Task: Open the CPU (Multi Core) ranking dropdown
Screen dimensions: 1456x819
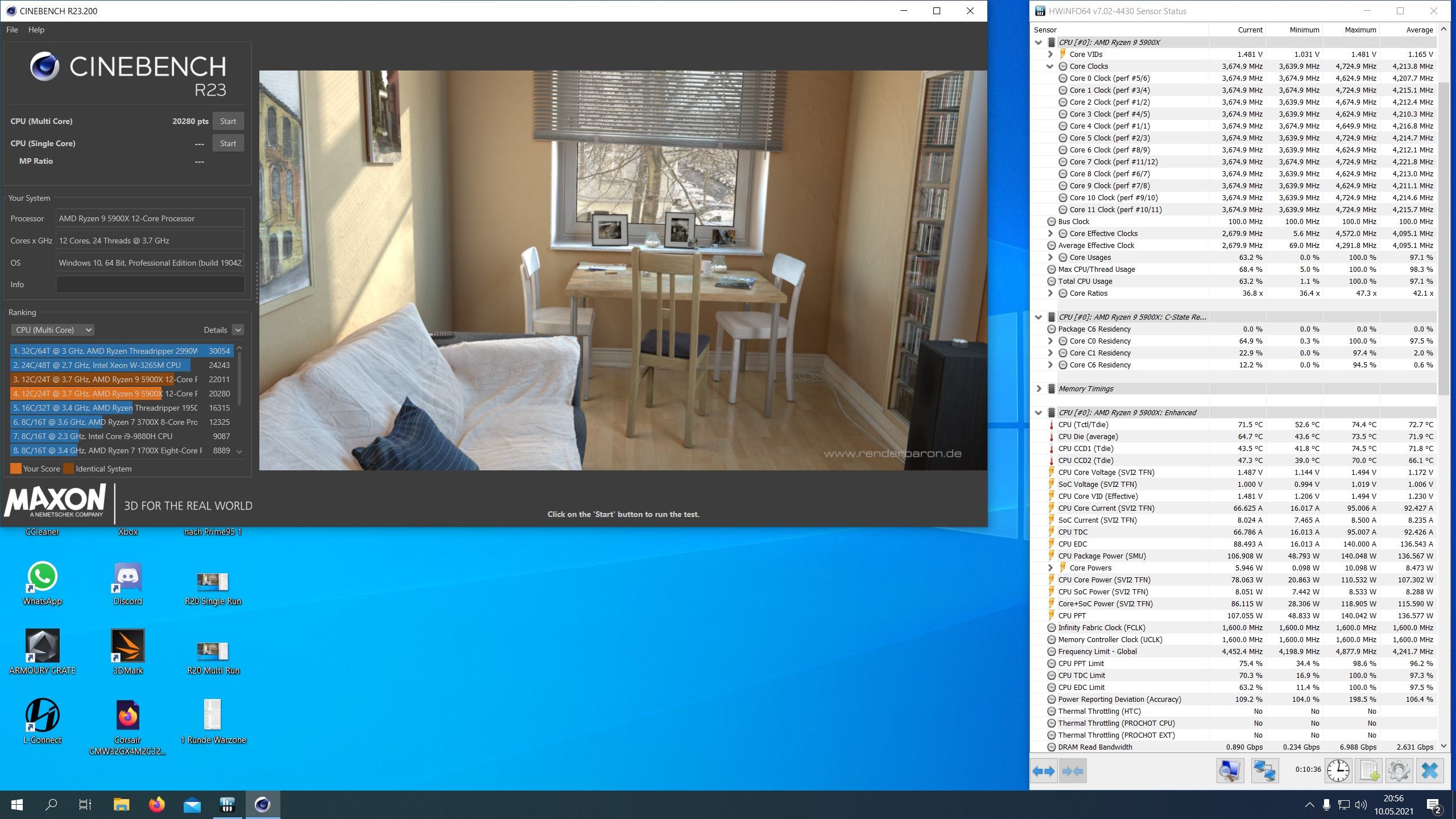Action: point(52,330)
